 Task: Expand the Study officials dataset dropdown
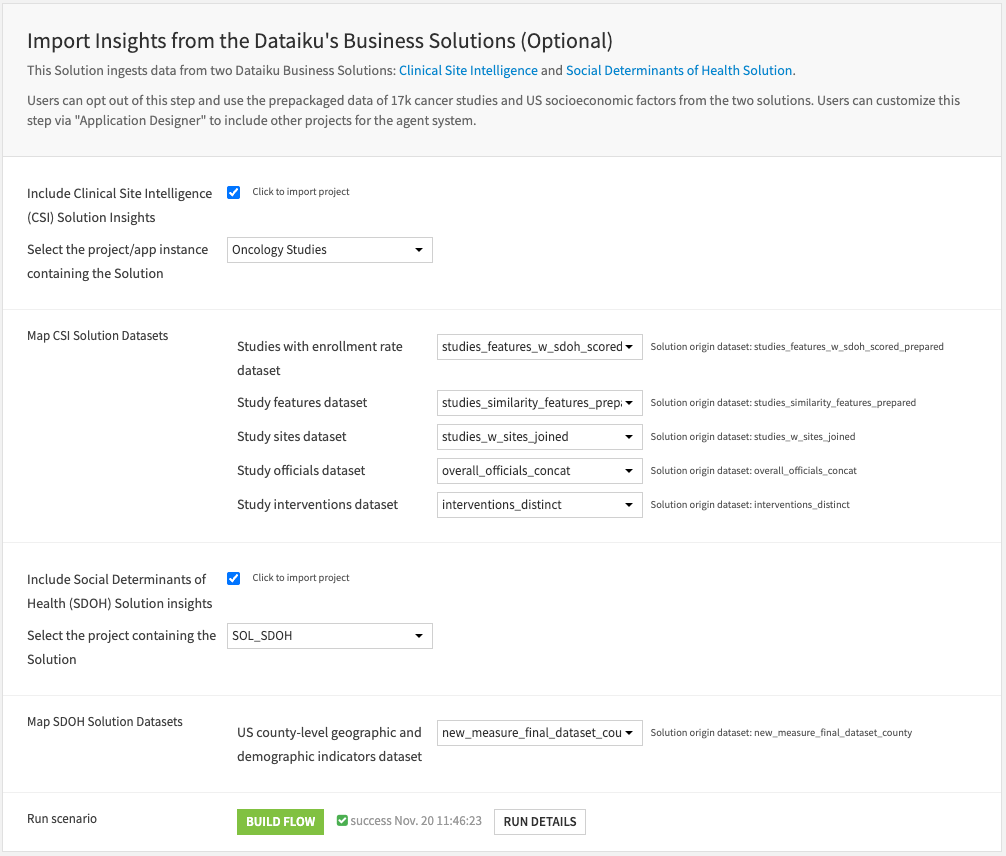[x=540, y=471]
